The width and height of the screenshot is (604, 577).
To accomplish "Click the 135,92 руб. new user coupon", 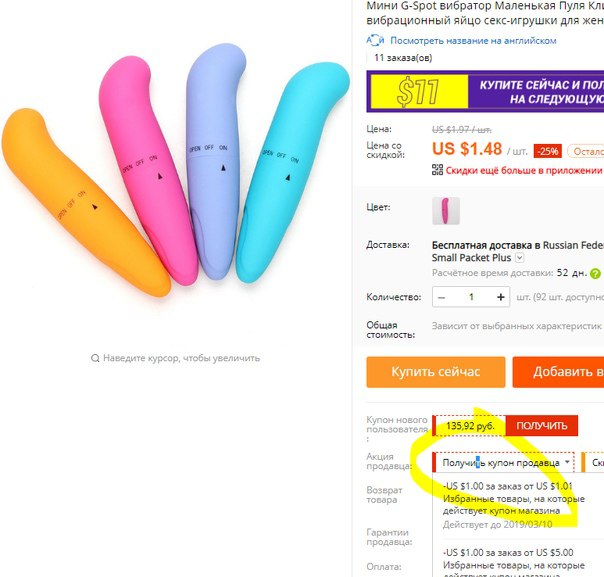I will point(469,426).
